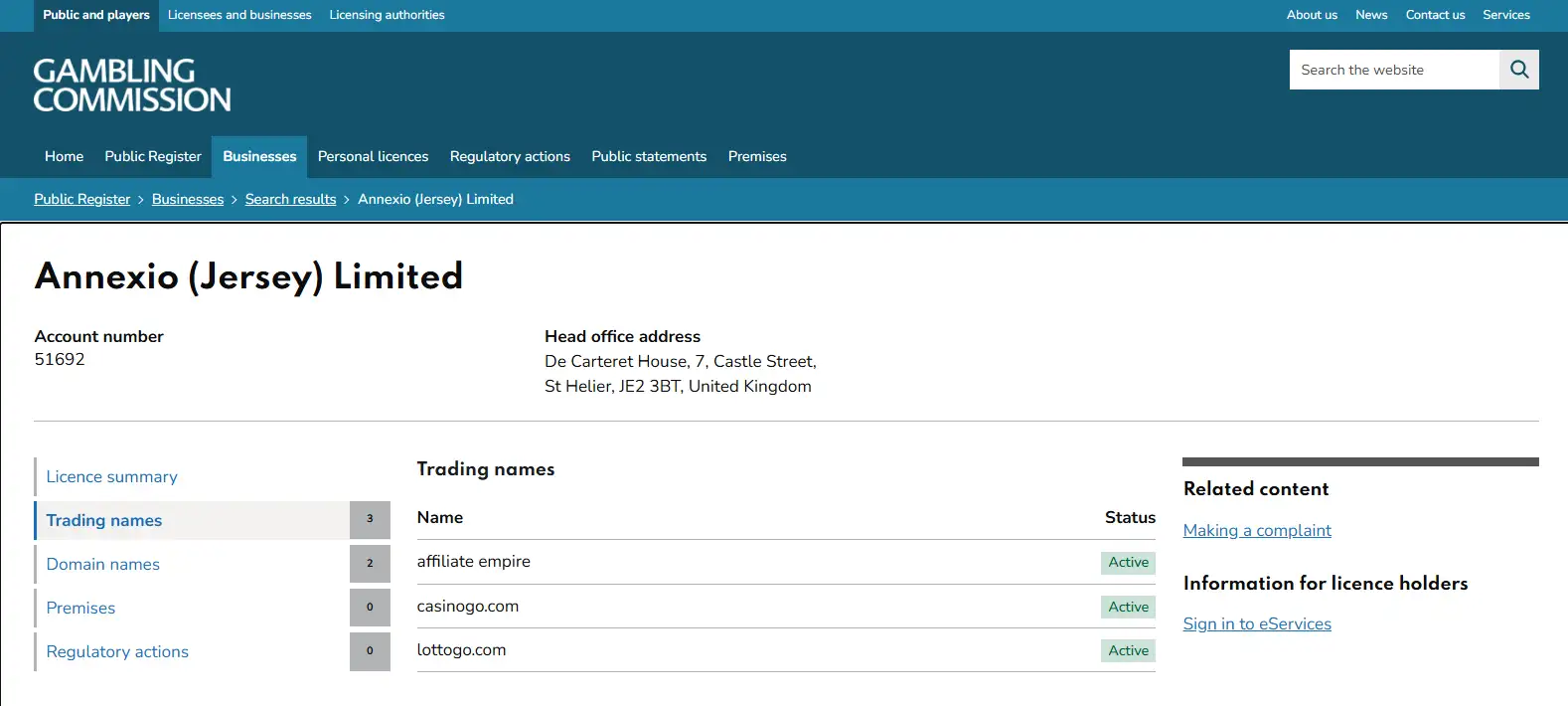Open the Contact us page
Screen dimensions: 1568x706
coord(1435,15)
